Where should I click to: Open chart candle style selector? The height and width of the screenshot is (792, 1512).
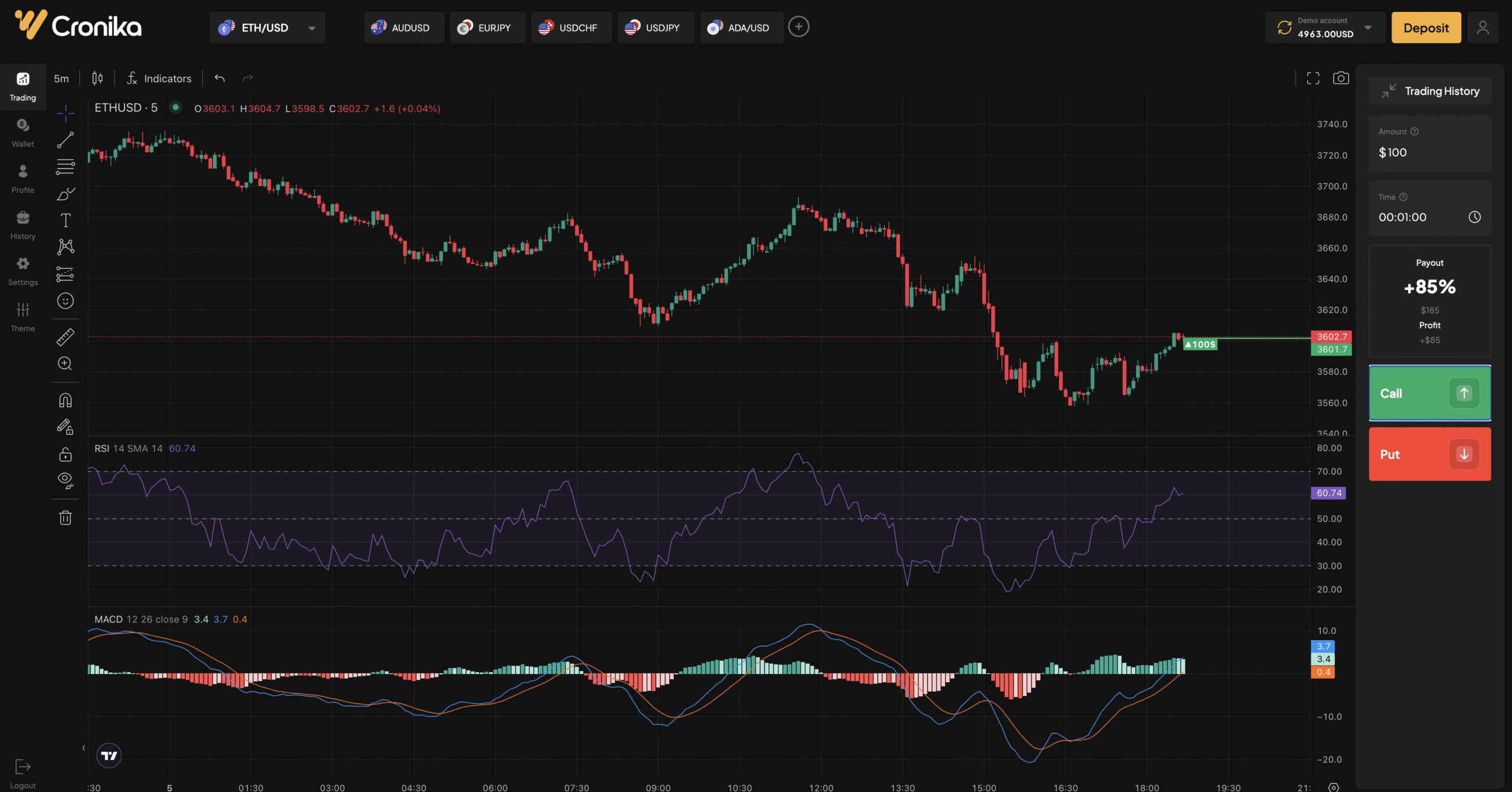click(x=97, y=78)
